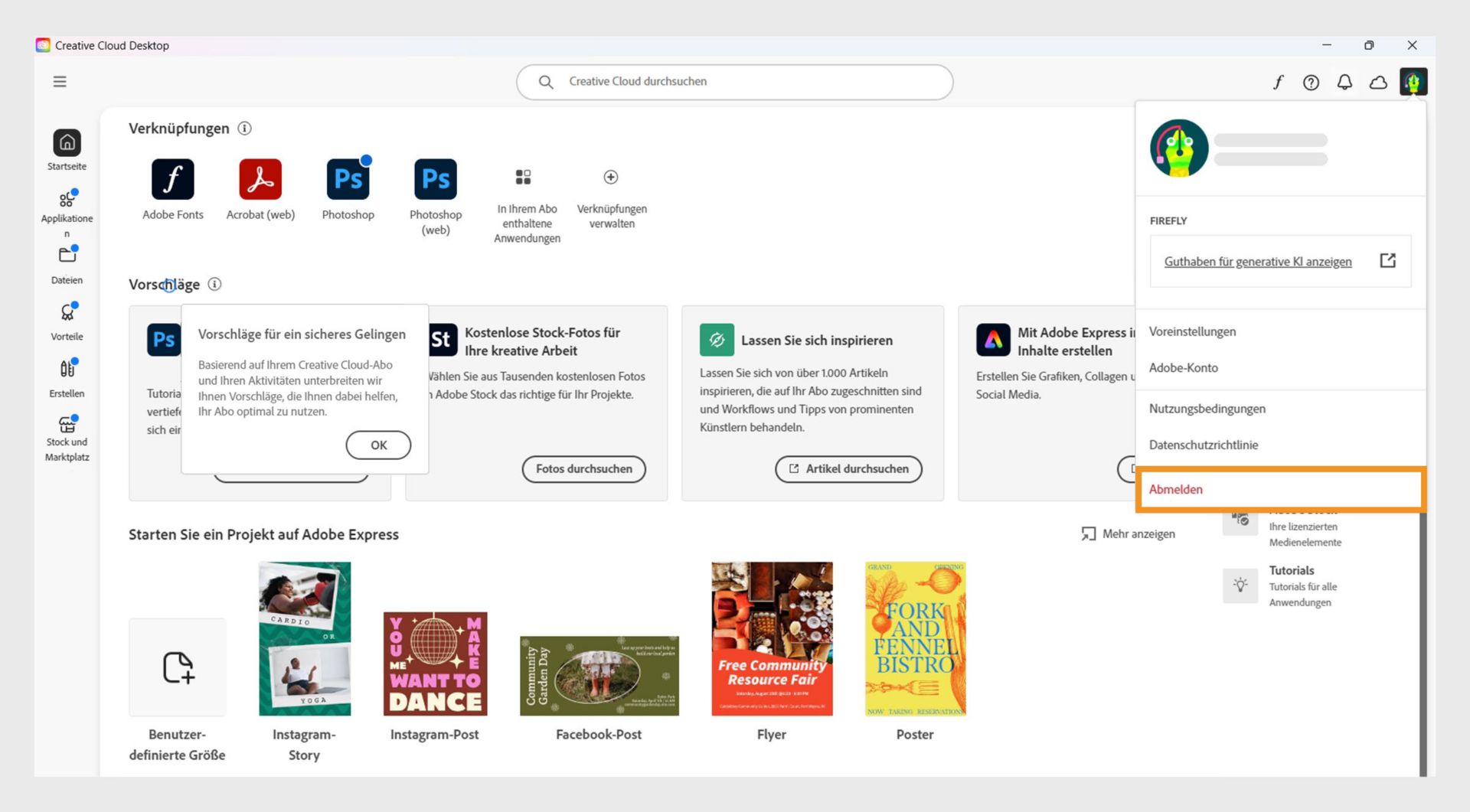Open the notifications bell icon
The height and width of the screenshot is (812, 1470).
[x=1344, y=82]
